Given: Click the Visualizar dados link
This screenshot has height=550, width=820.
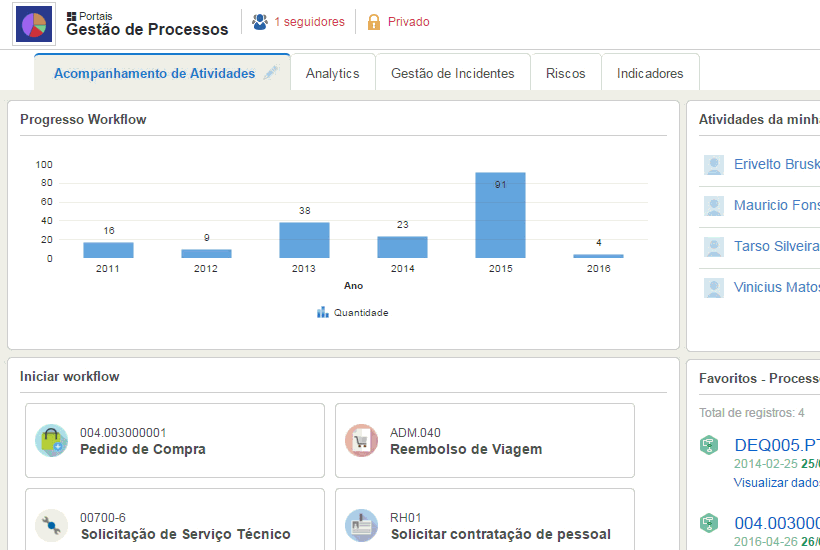Looking at the screenshot, I should pos(776,482).
